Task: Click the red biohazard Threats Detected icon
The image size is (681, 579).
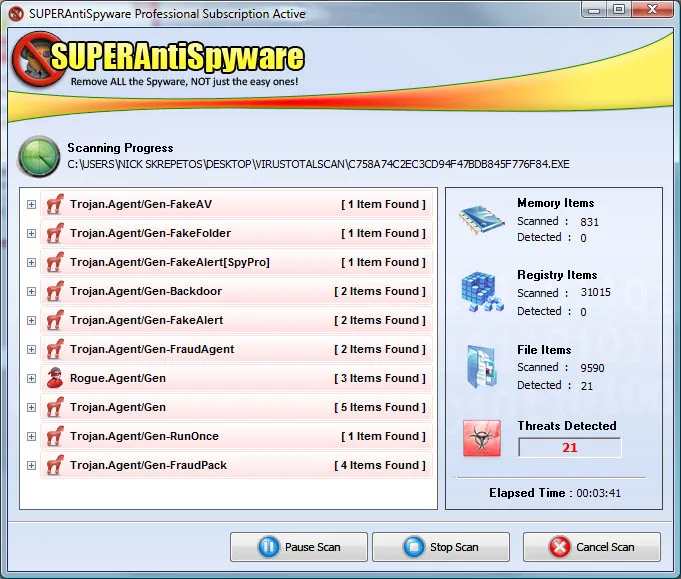Action: [x=482, y=438]
